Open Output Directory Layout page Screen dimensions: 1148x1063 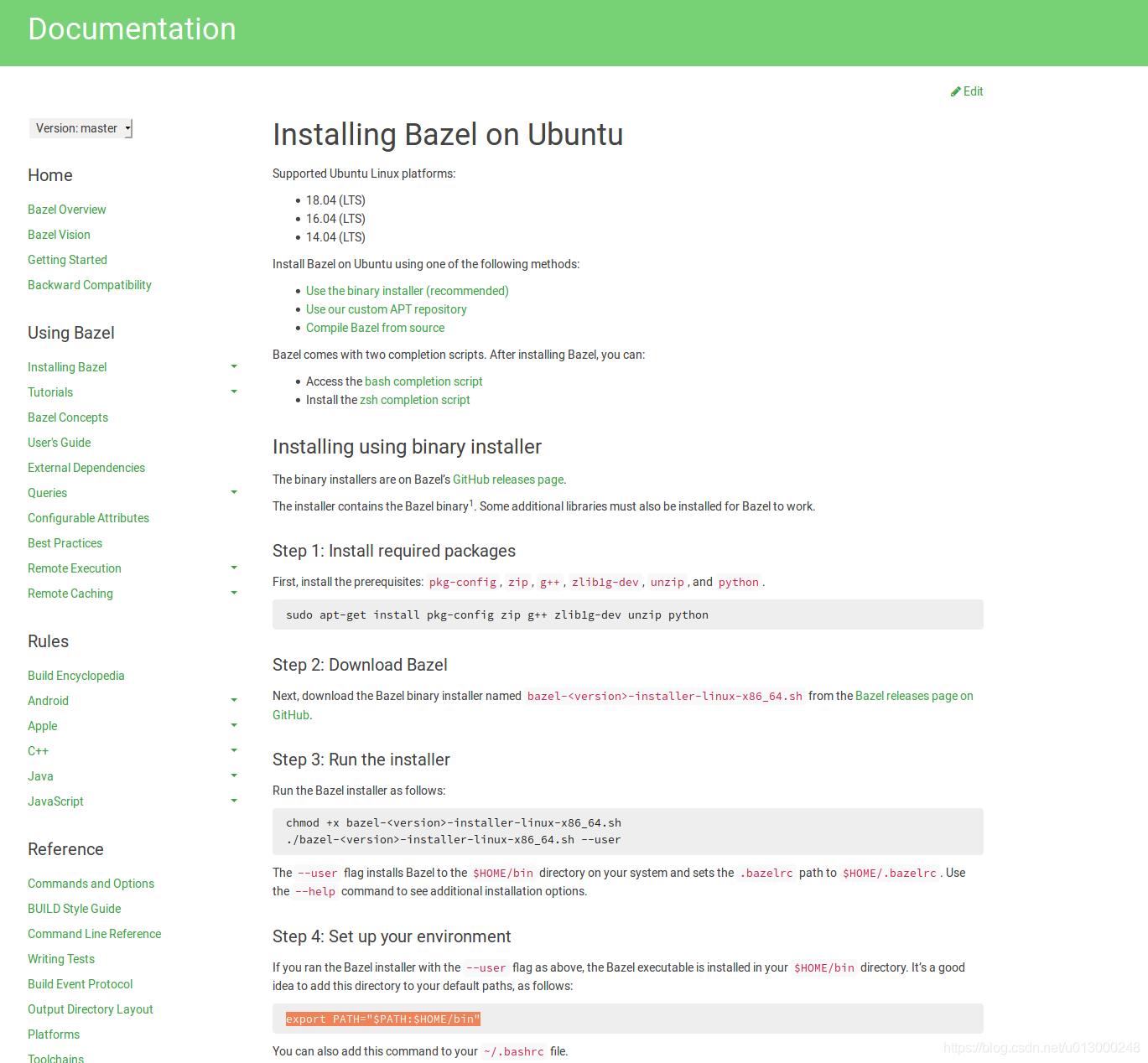click(90, 1009)
